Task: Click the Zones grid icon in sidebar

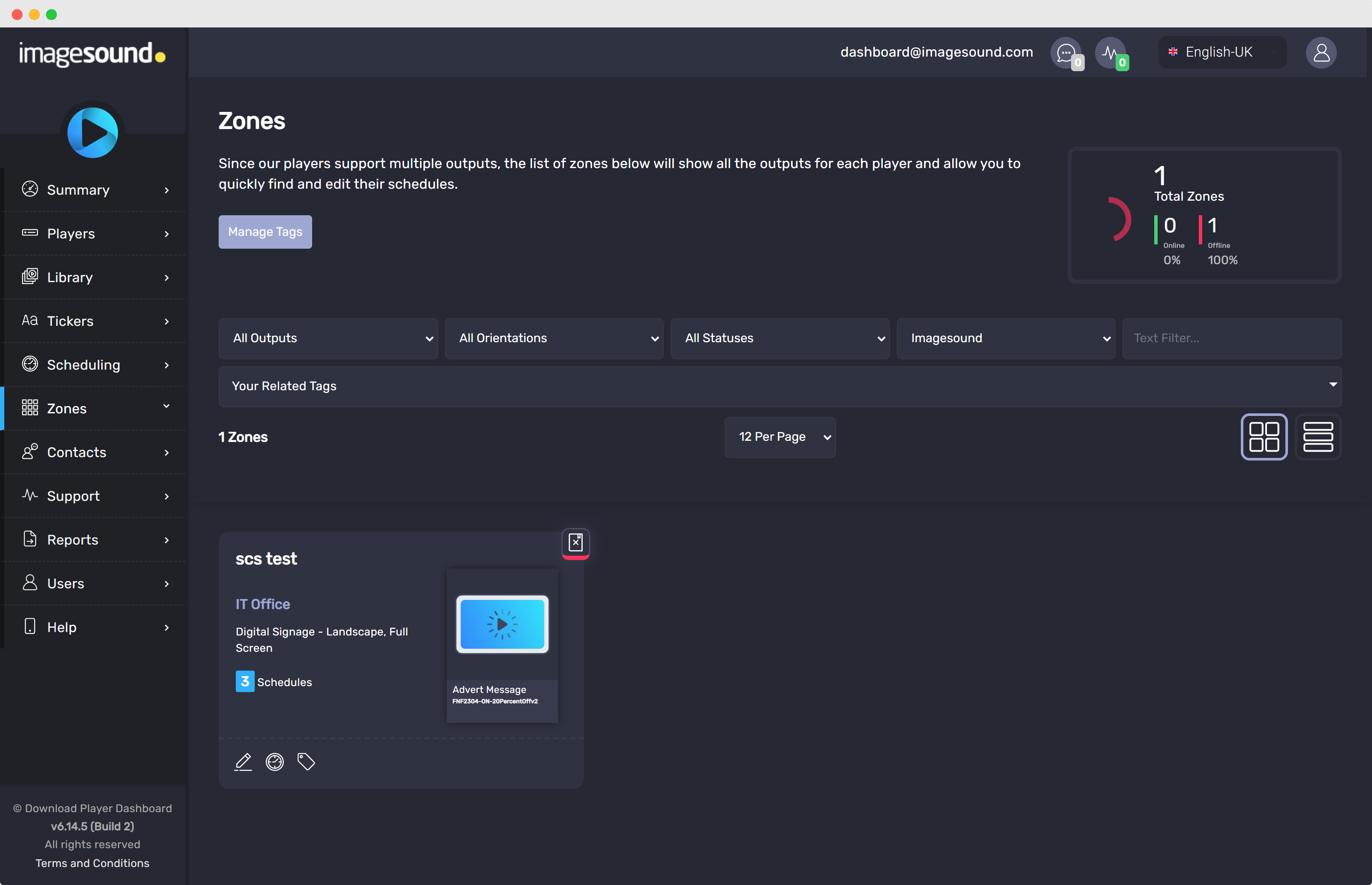Action: [30, 407]
